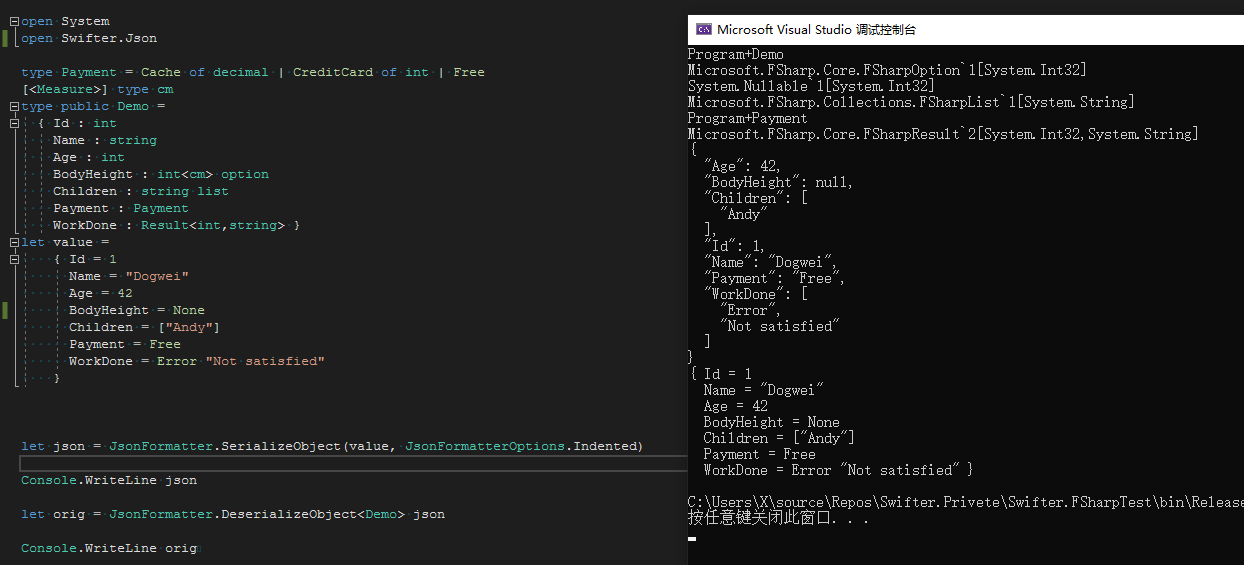The image size is (1244, 565).
Task: Click '"WorkDone": [' in console JSON
Action: click(x=755, y=294)
